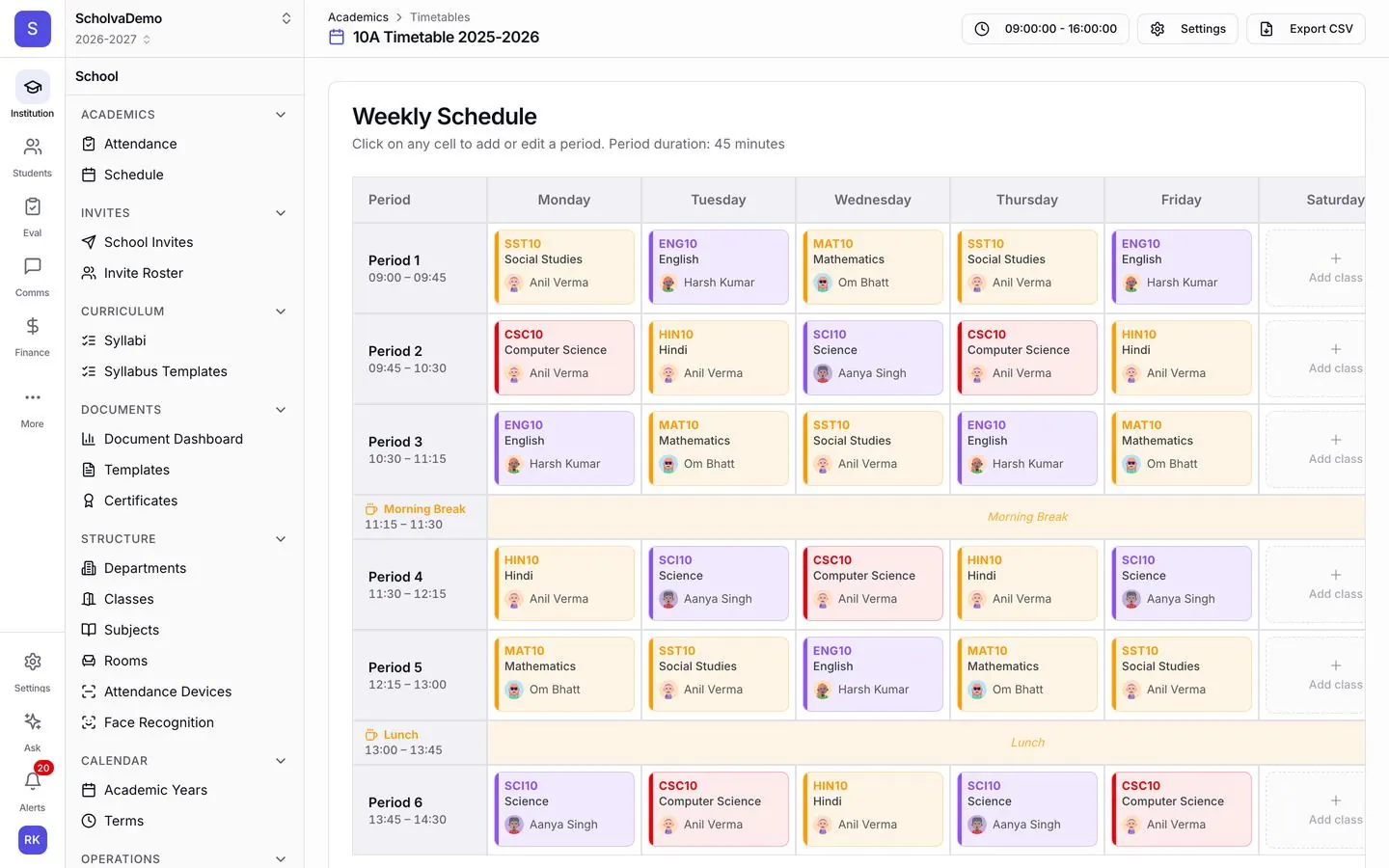Viewport: 1389px width, 868px height.
Task: Collapse the Calendar section
Action: [x=281, y=761]
